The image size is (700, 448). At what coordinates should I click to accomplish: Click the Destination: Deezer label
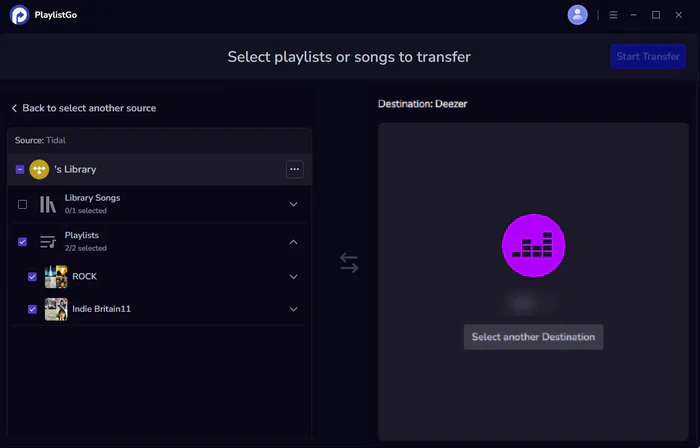pos(422,104)
